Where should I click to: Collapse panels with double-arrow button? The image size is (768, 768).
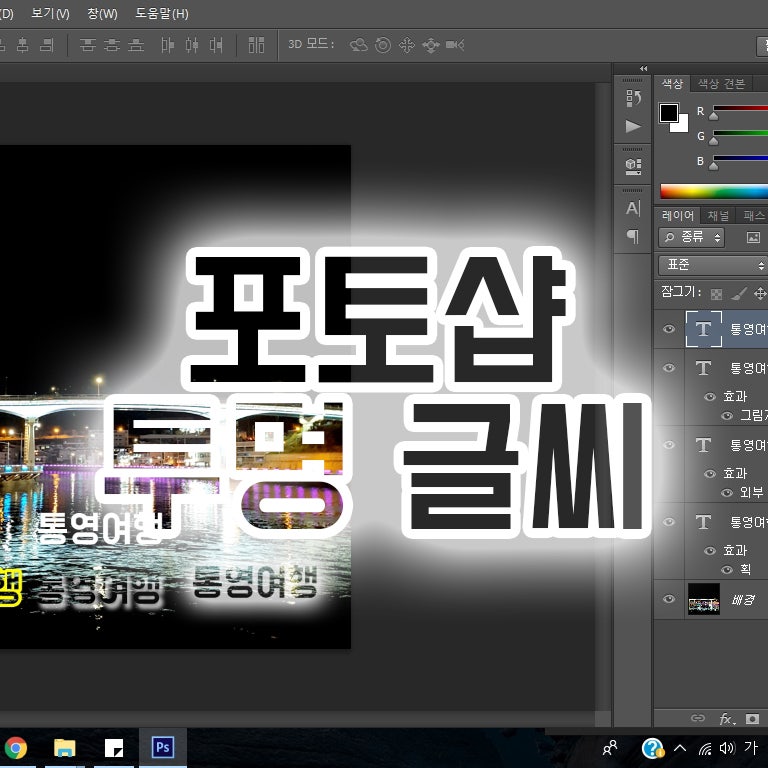click(x=644, y=69)
